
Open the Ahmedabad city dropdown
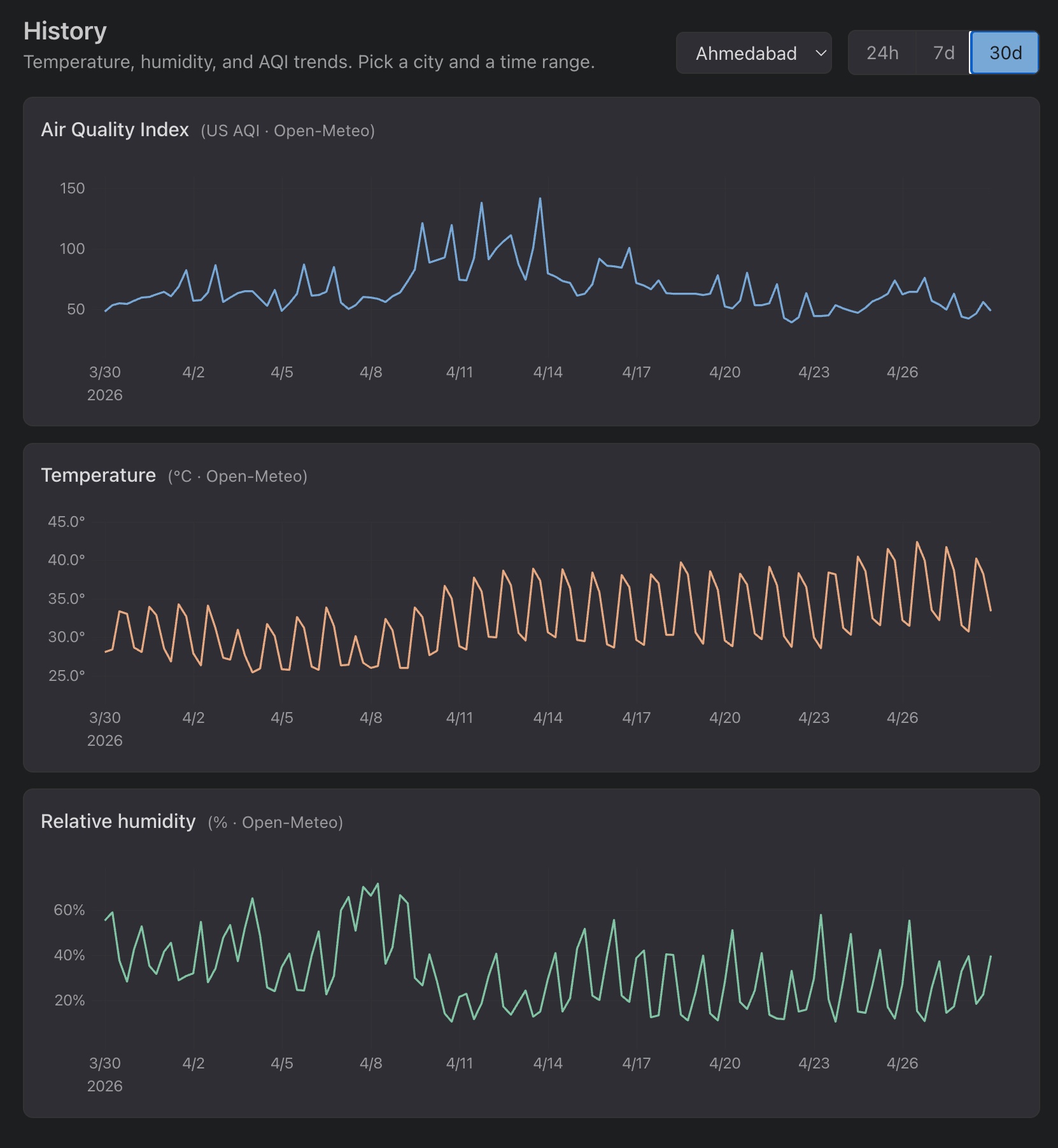[746, 53]
